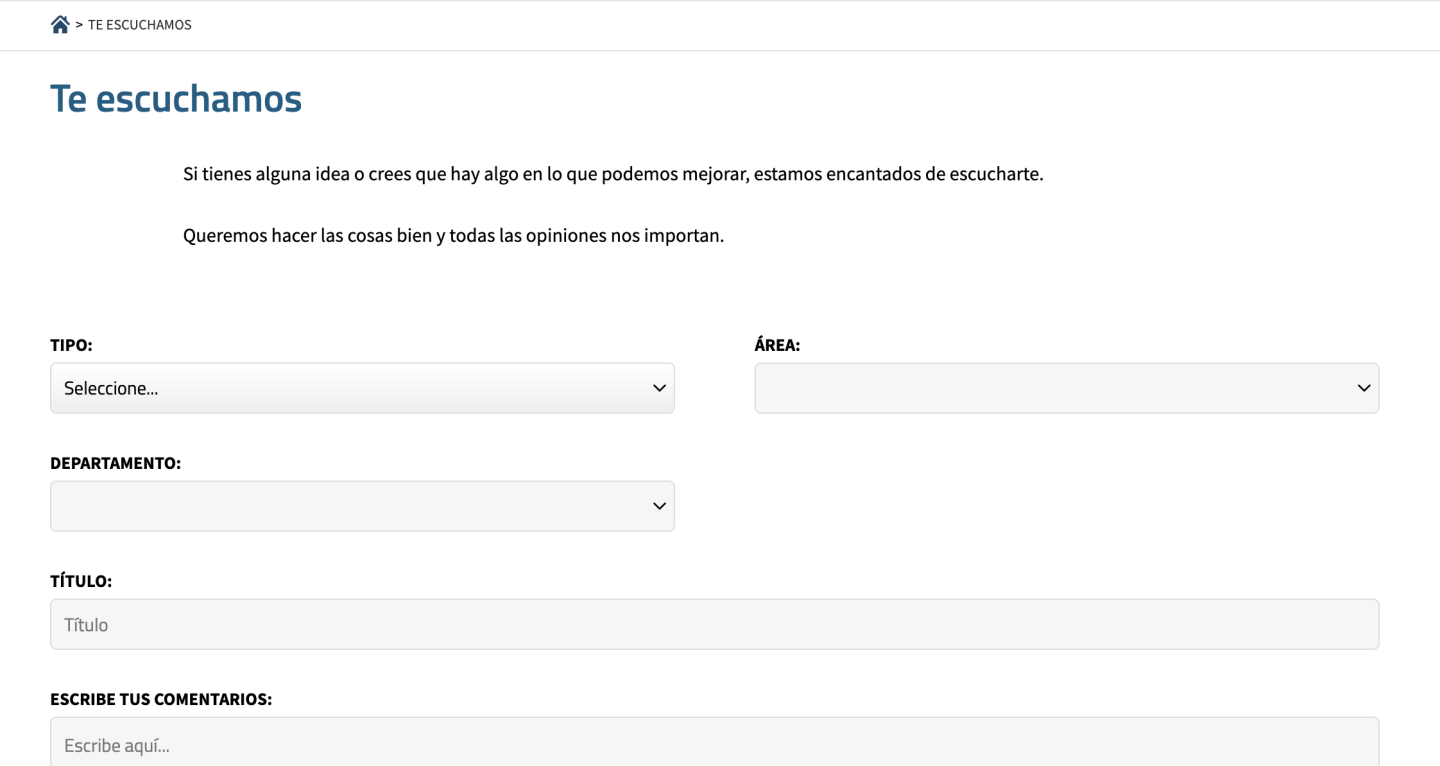Viewport: 1440px width, 766px height.
Task: Click the TIPO field label
Action: 71,345
